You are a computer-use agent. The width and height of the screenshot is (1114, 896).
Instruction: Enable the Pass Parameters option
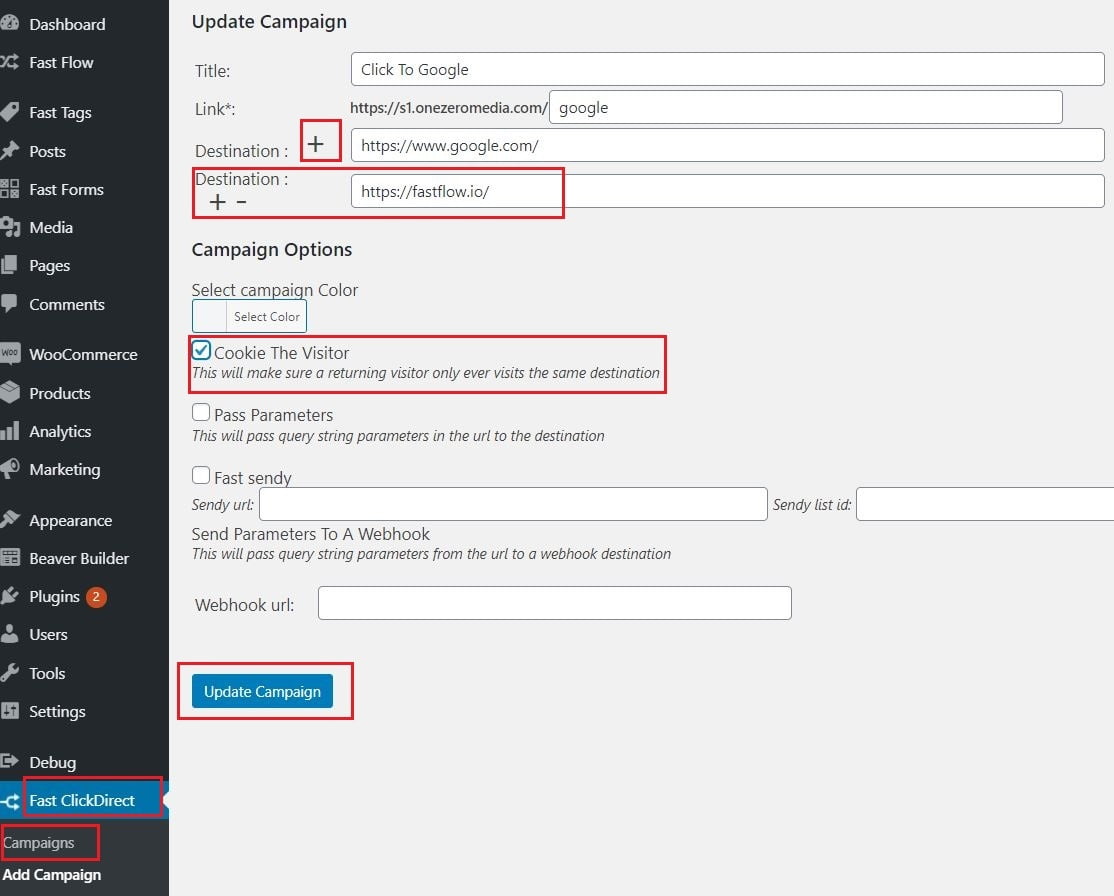click(201, 411)
